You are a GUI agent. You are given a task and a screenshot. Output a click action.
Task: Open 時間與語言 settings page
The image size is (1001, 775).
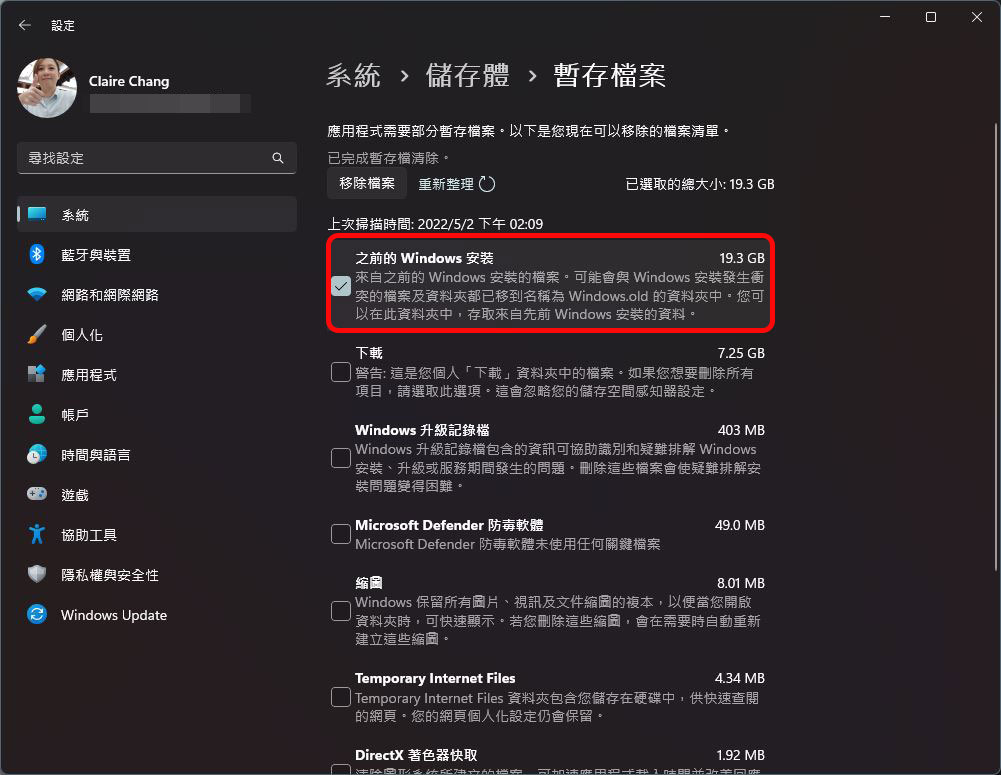coord(156,455)
